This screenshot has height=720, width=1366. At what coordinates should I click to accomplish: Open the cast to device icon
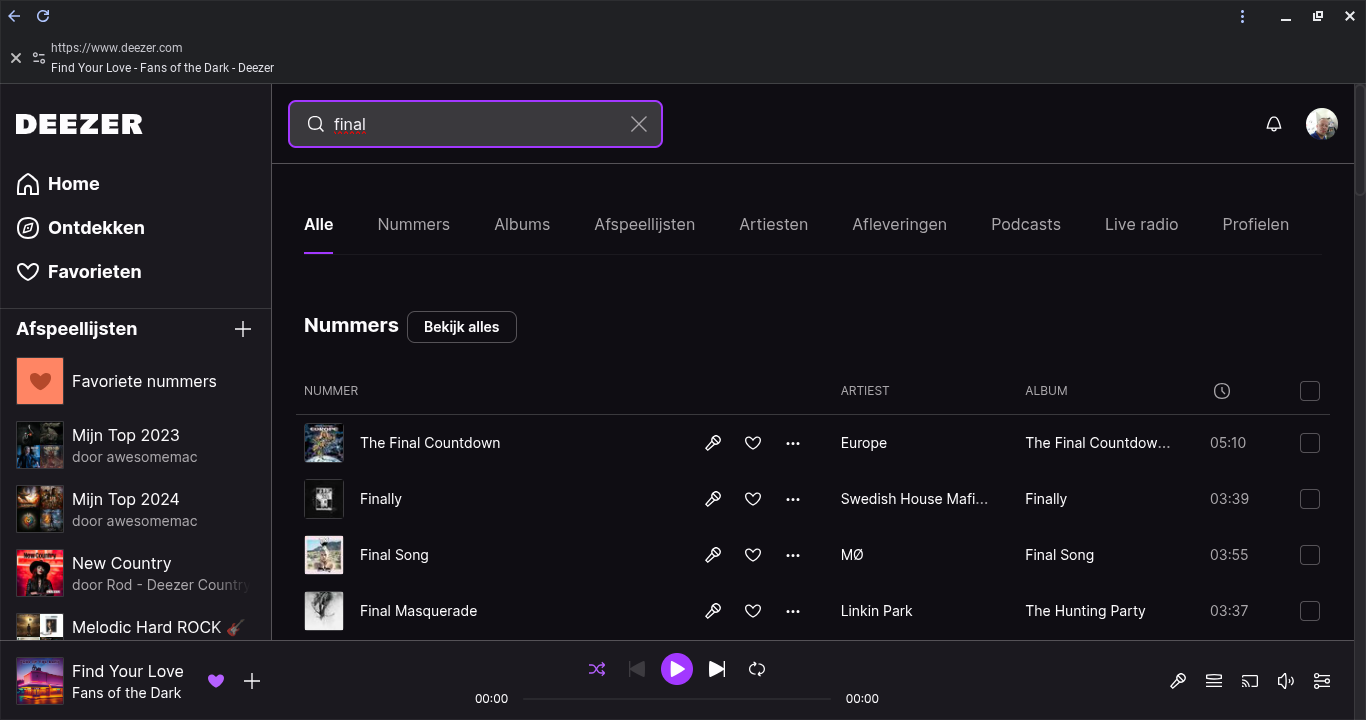click(x=1250, y=681)
